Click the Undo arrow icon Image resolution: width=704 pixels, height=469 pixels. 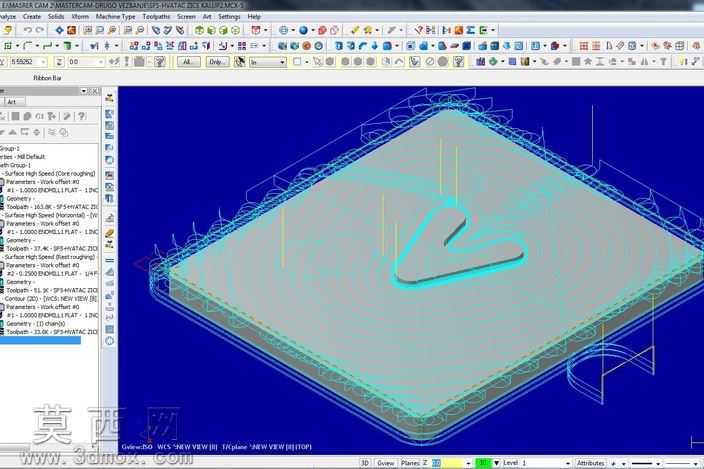28,30
